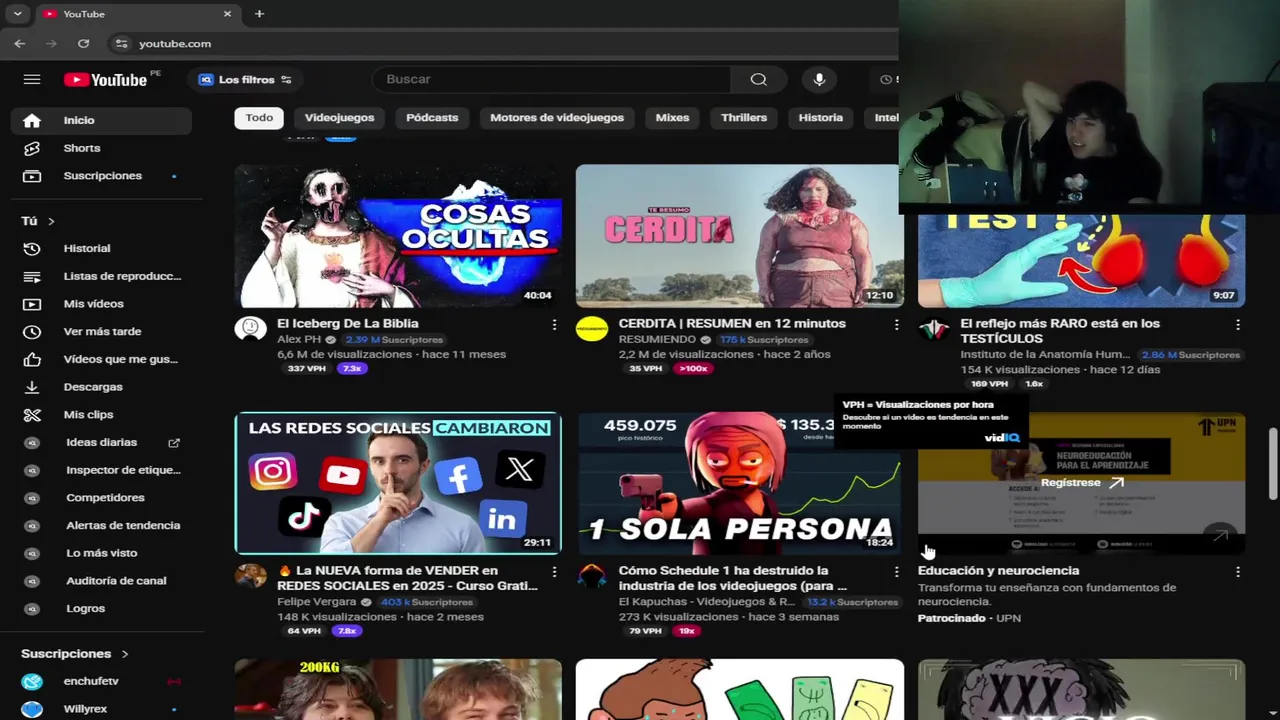Select the Historia filter chip
The image size is (1280, 720).
821,118
